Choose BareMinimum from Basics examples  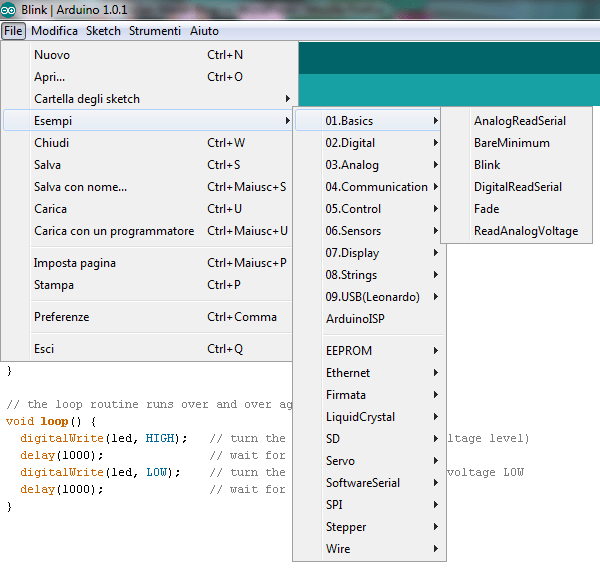coord(511,143)
